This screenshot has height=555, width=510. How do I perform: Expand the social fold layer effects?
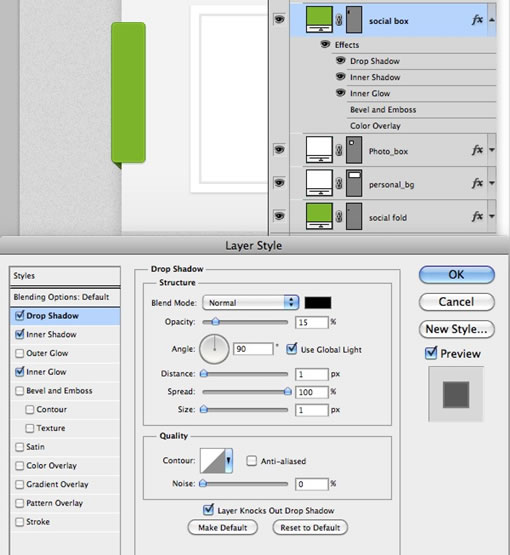(492, 216)
